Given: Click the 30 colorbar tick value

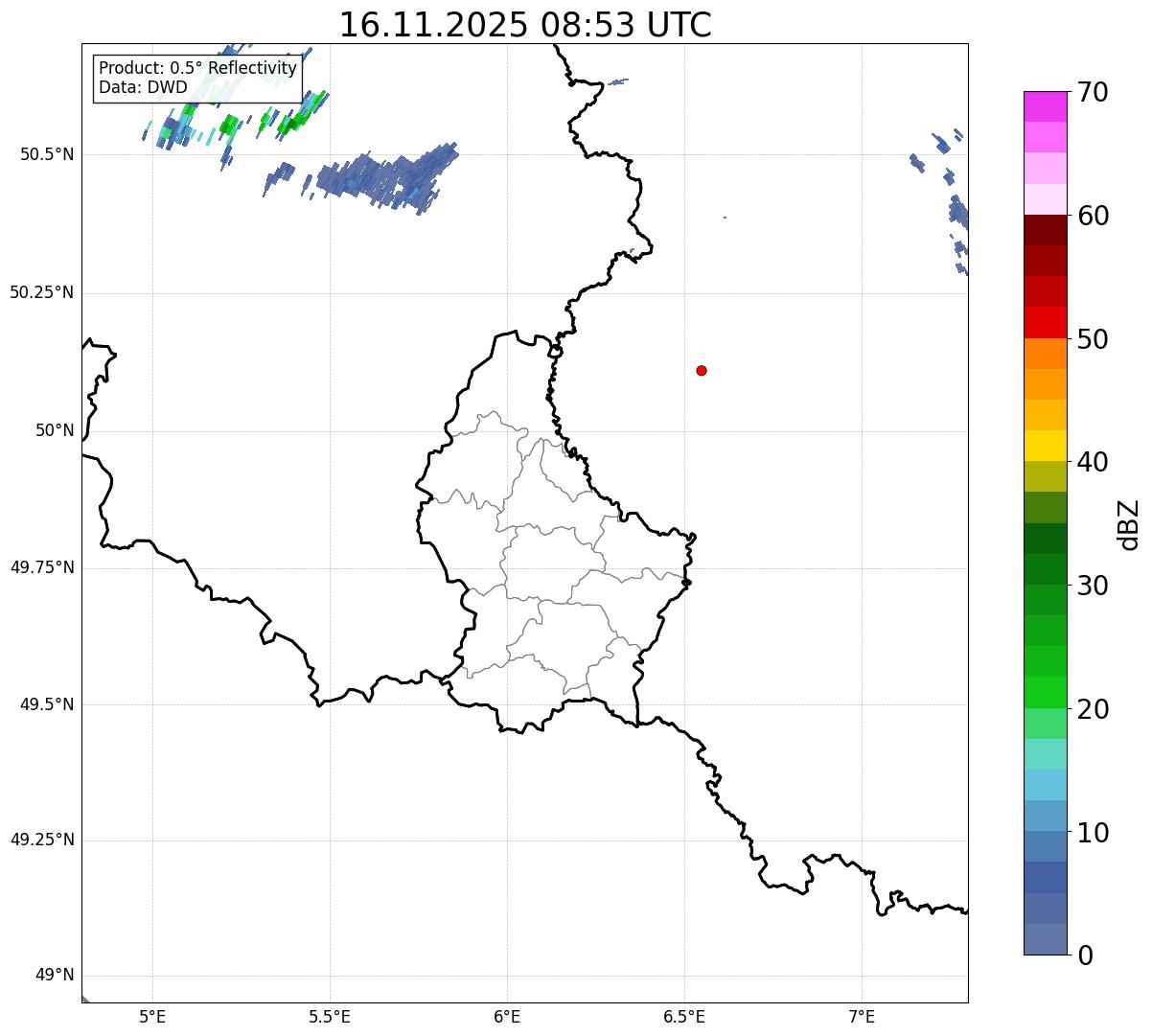Looking at the screenshot, I should (1093, 586).
